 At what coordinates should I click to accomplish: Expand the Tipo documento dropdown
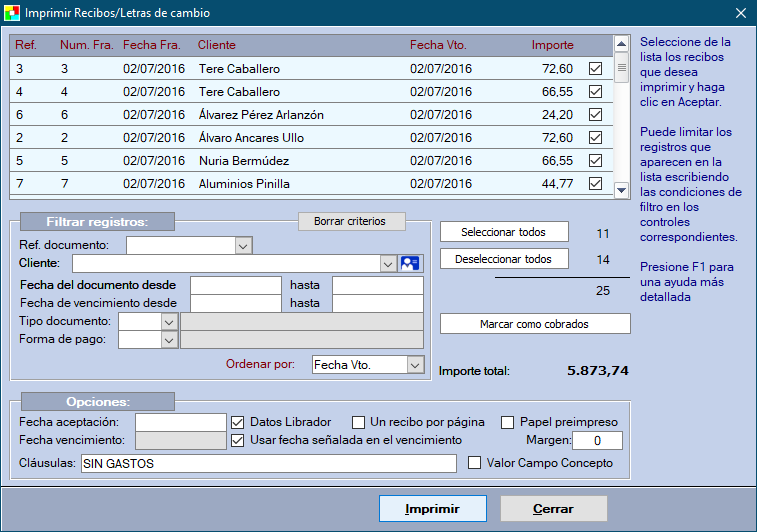(x=169, y=321)
